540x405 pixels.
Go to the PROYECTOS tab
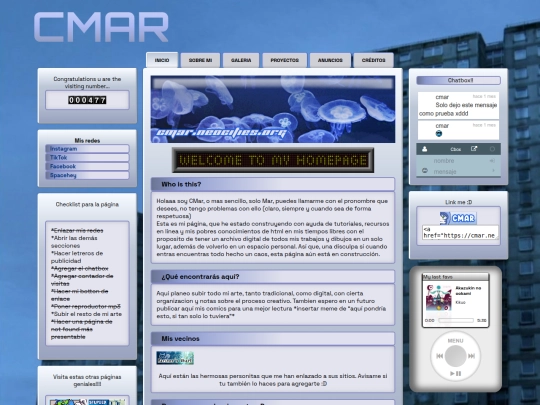[x=284, y=60]
